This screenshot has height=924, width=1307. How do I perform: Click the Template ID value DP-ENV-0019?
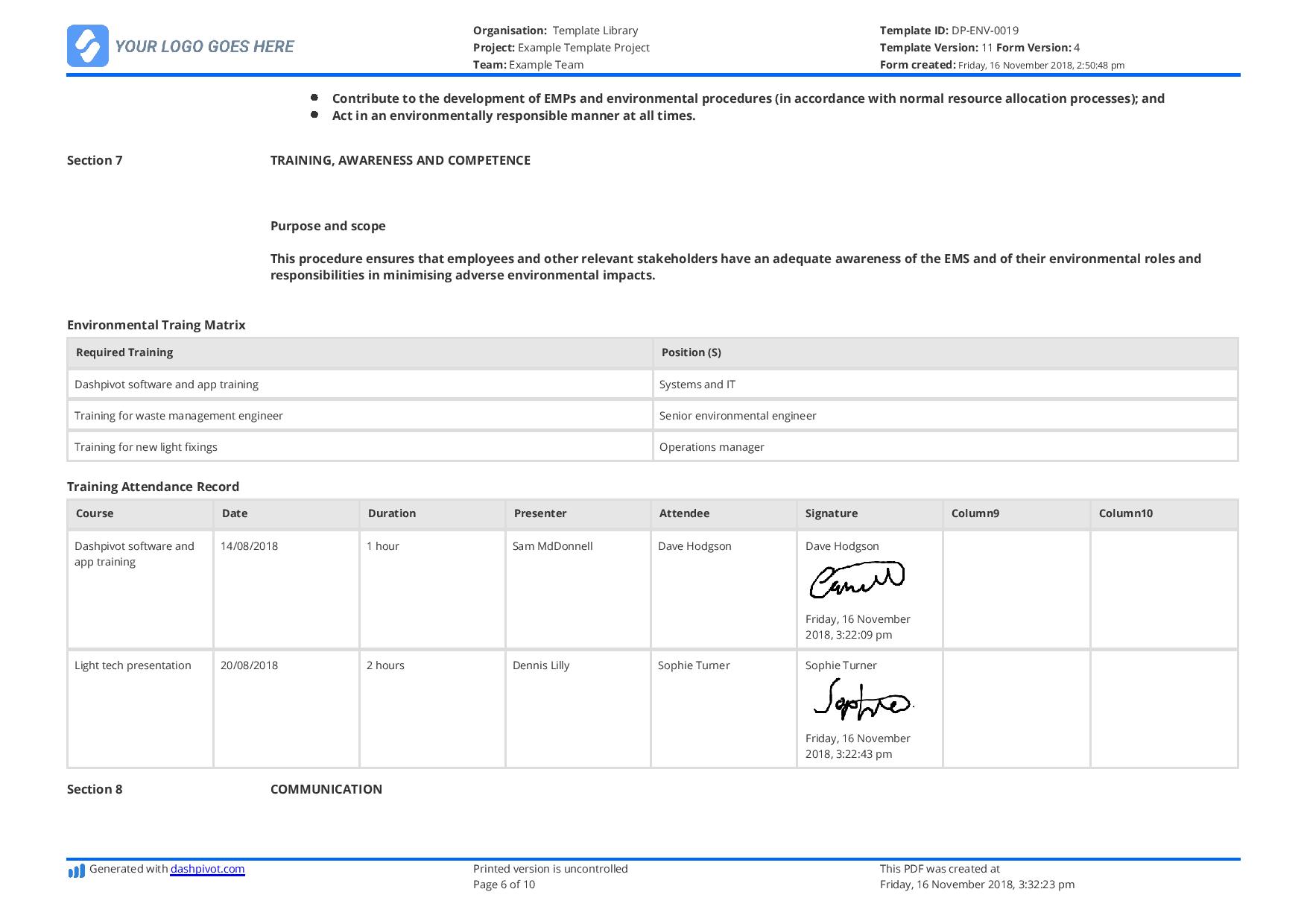[983, 31]
